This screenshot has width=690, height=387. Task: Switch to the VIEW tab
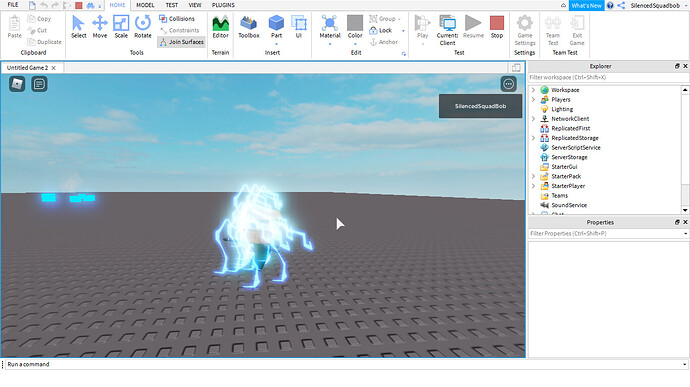click(195, 5)
